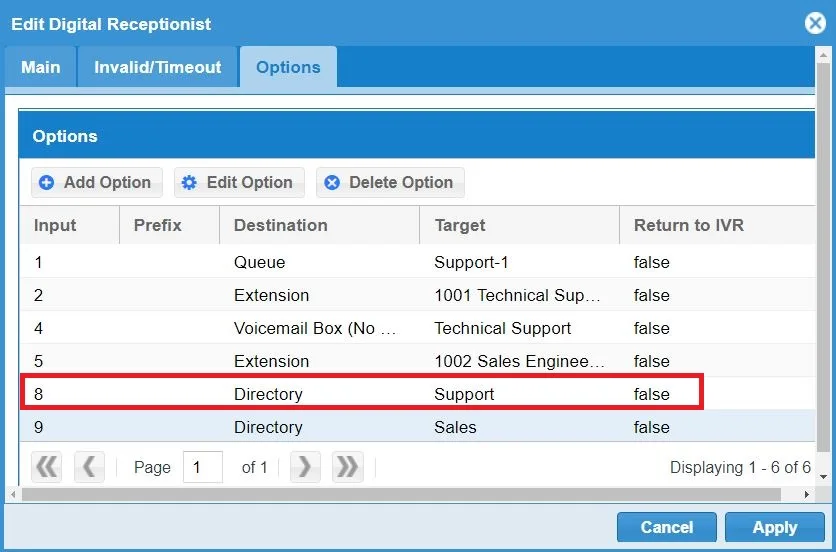Sort by the Prefix column header

coord(170,225)
